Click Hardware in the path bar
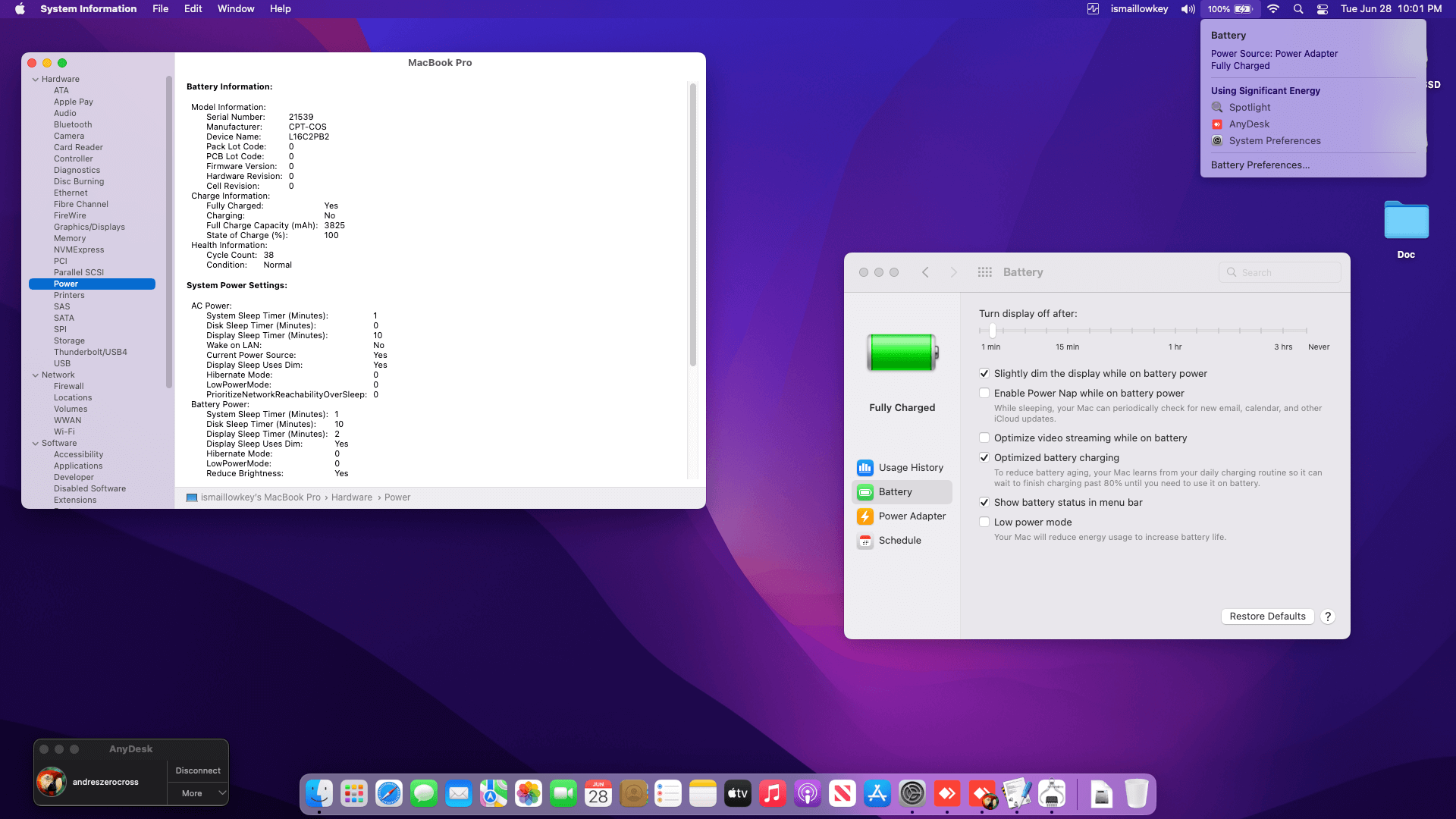Screen dimensions: 1456x819 pyautogui.click(x=352, y=497)
